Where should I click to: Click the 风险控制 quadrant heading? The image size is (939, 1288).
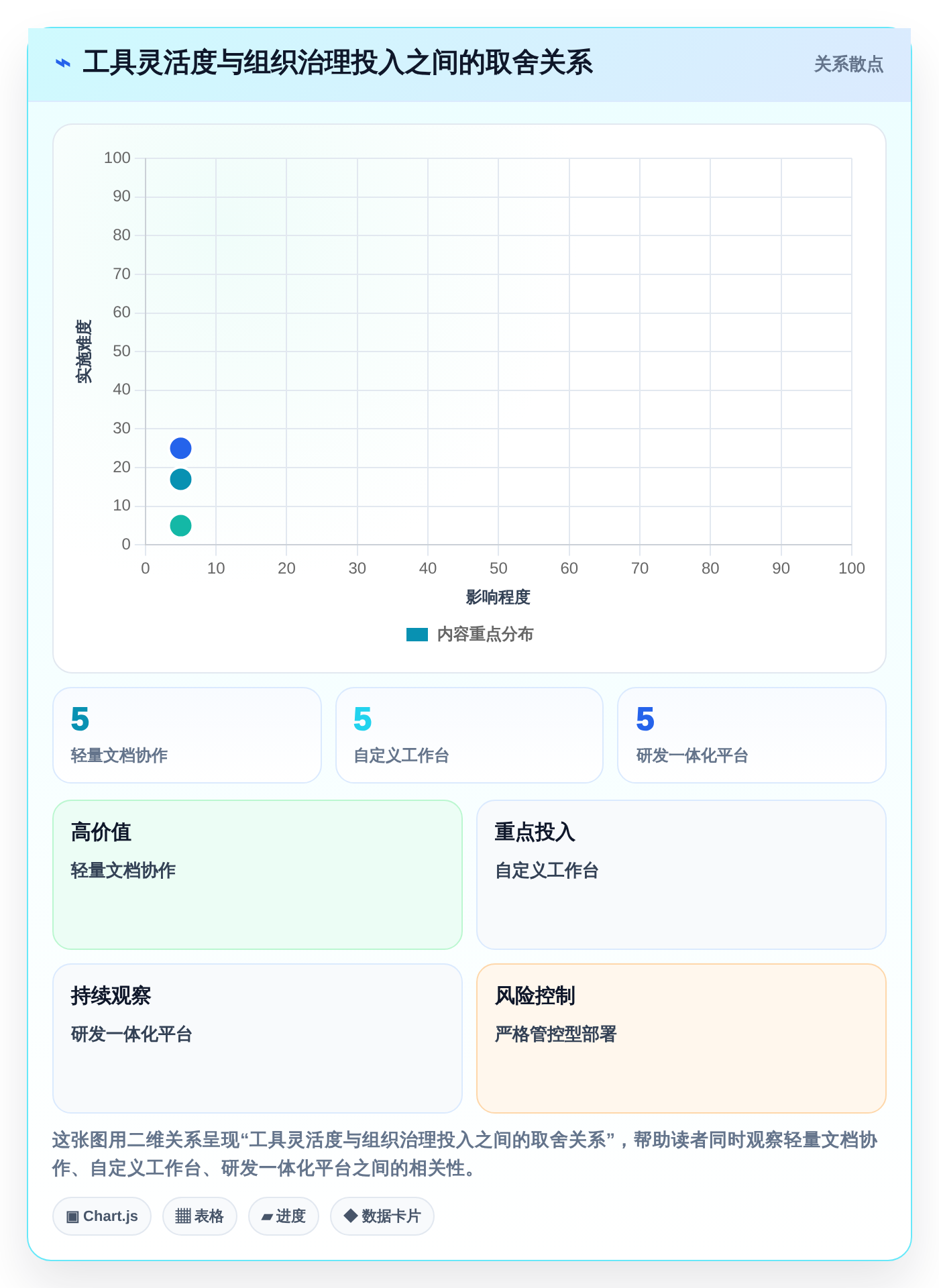click(x=535, y=996)
